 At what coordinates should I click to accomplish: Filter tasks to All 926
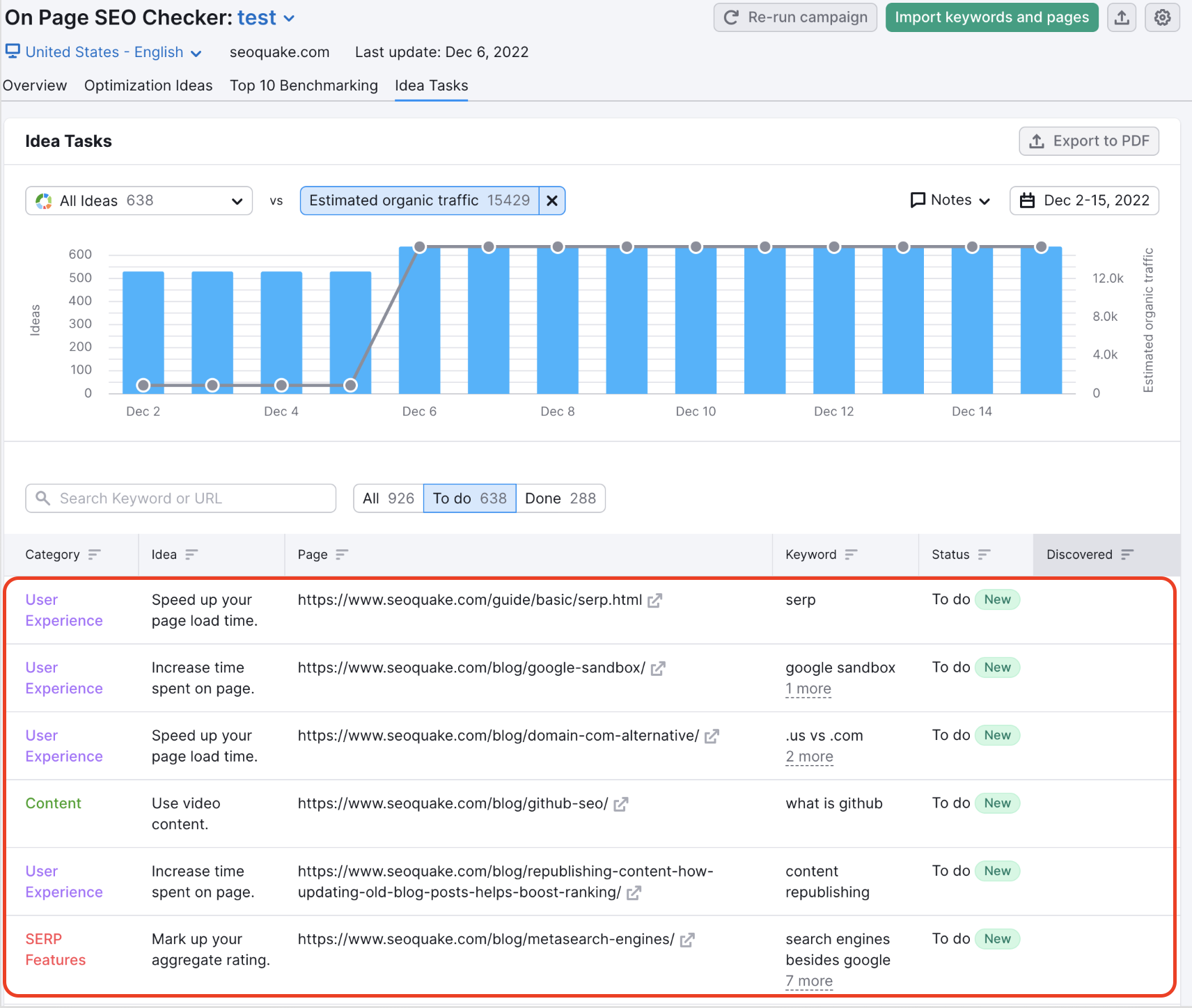389,498
